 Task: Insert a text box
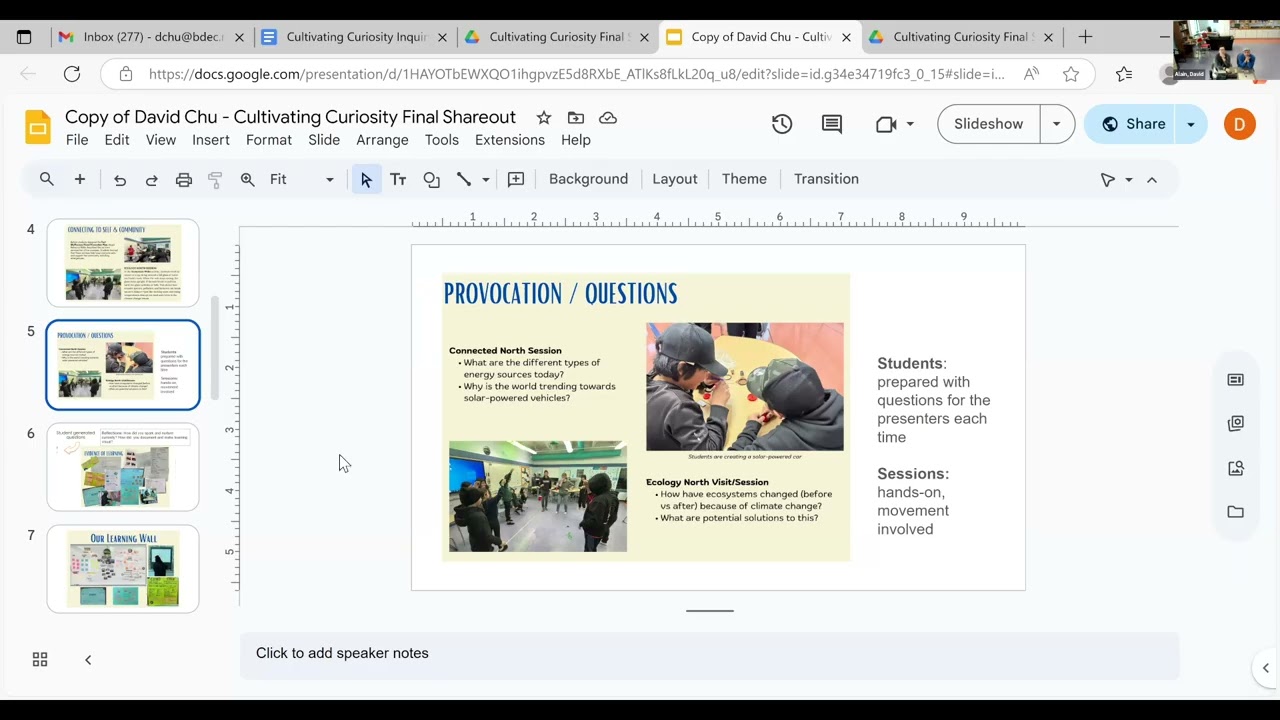click(398, 180)
